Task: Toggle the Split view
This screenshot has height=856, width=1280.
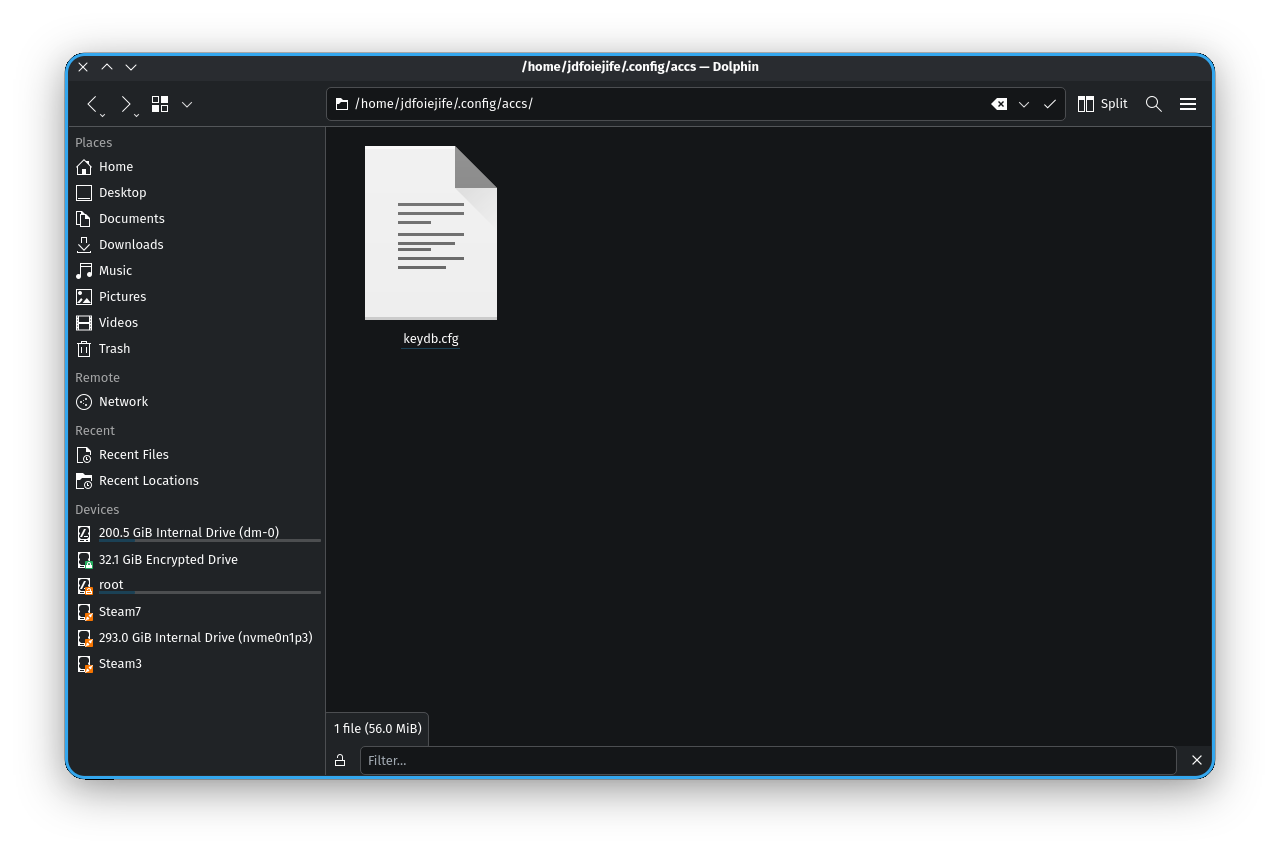Action: coord(1102,104)
